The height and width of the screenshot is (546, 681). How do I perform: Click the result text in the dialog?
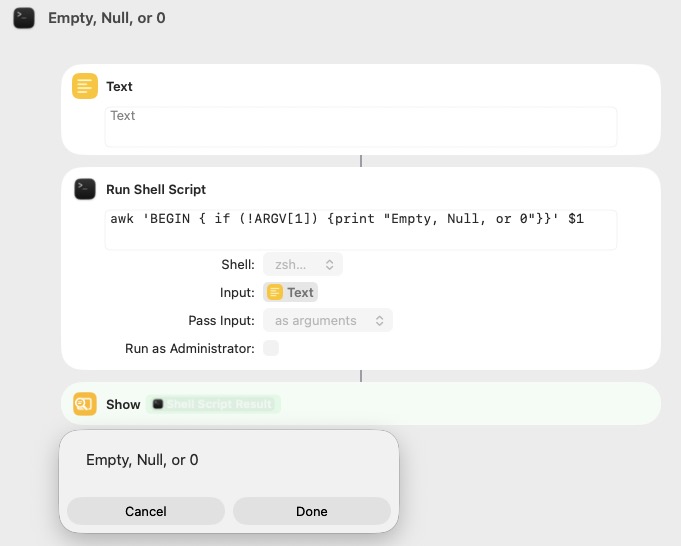pos(142,460)
